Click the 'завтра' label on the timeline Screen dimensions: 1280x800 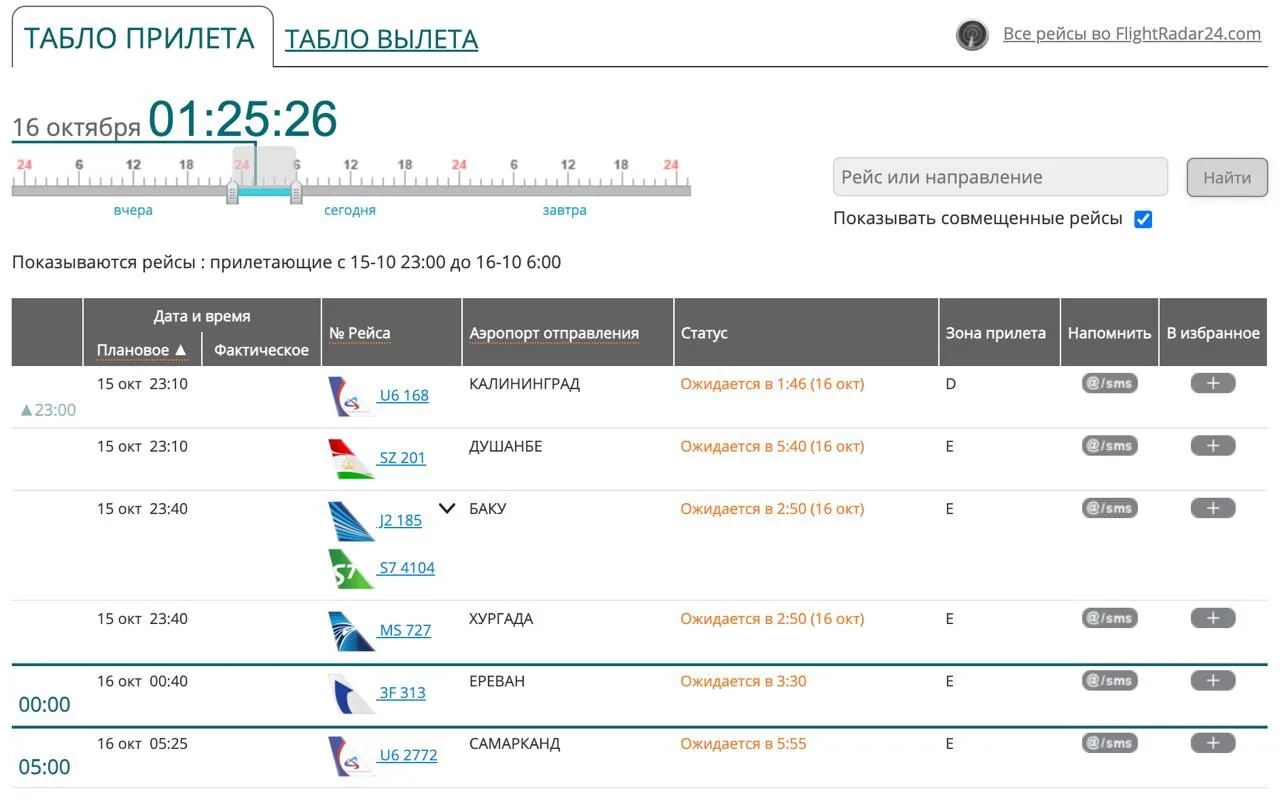click(564, 211)
